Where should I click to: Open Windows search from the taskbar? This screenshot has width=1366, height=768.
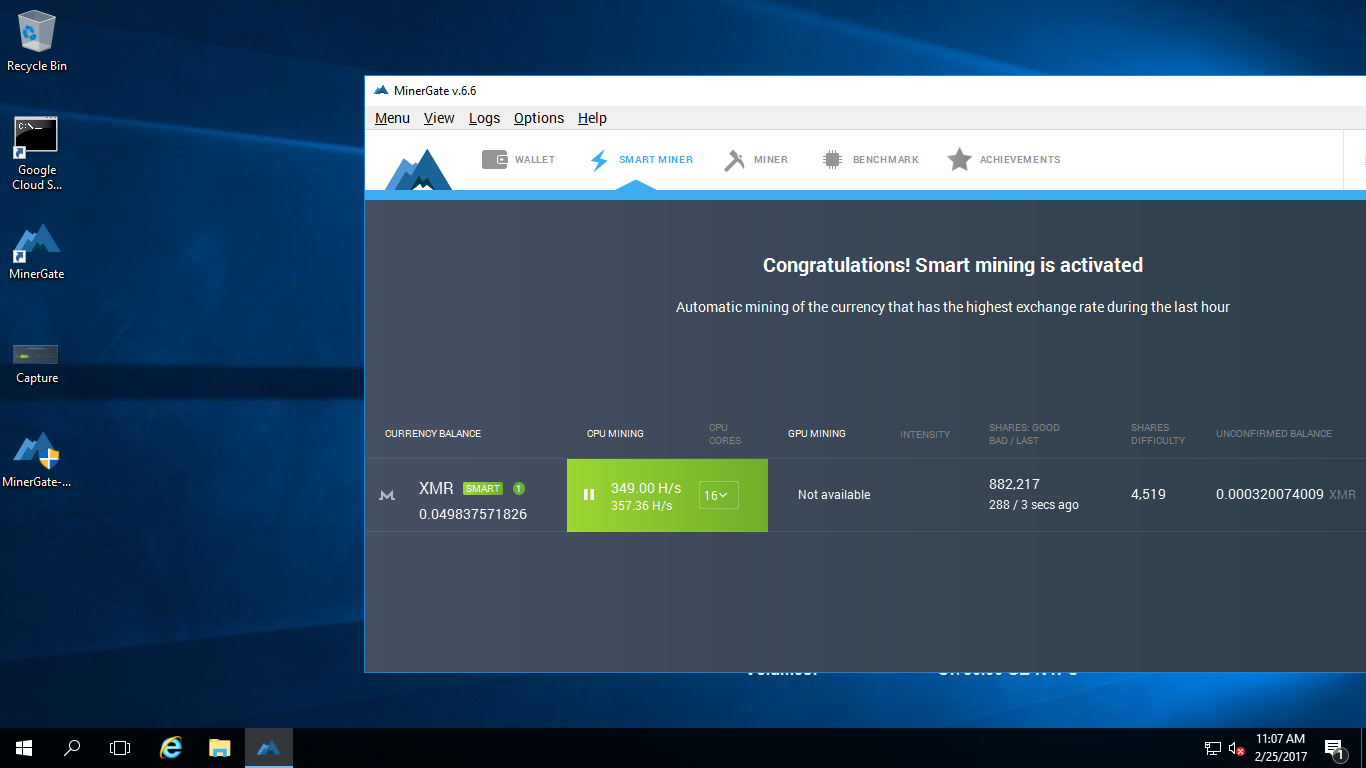[x=72, y=748]
